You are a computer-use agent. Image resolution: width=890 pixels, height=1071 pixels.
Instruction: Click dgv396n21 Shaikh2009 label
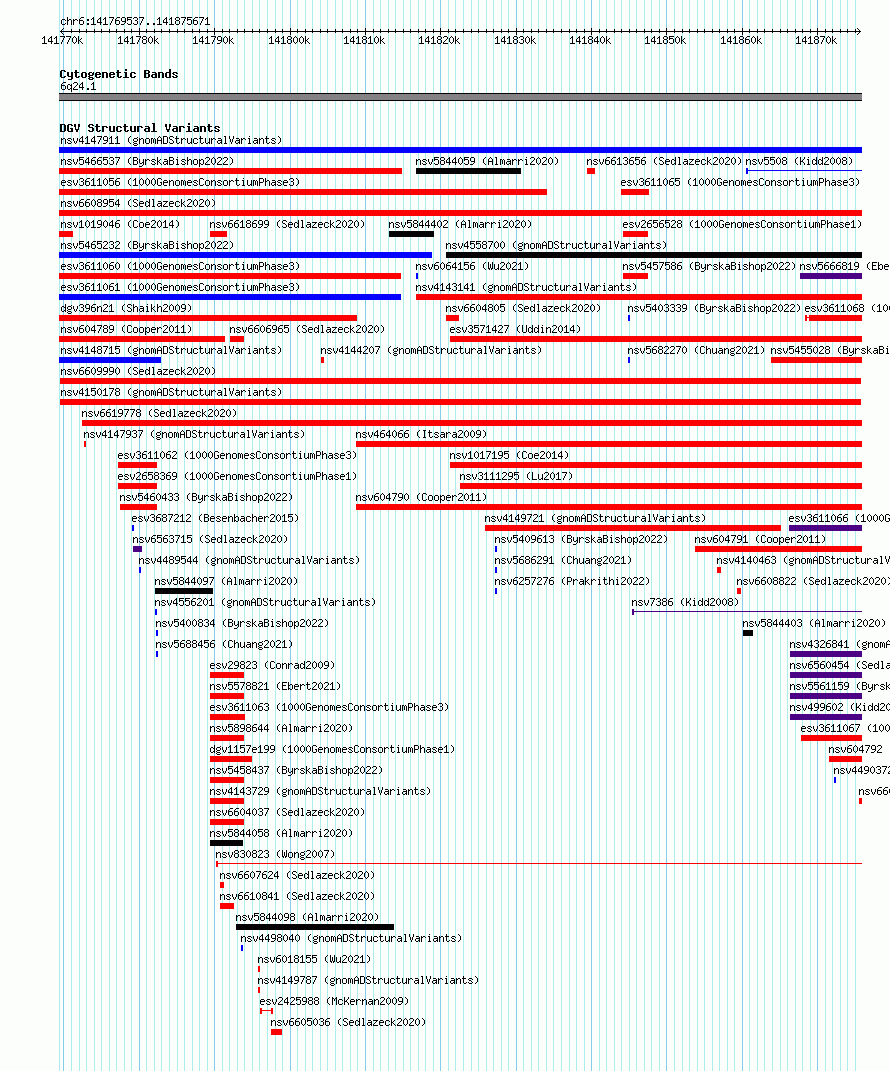click(x=126, y=308)
